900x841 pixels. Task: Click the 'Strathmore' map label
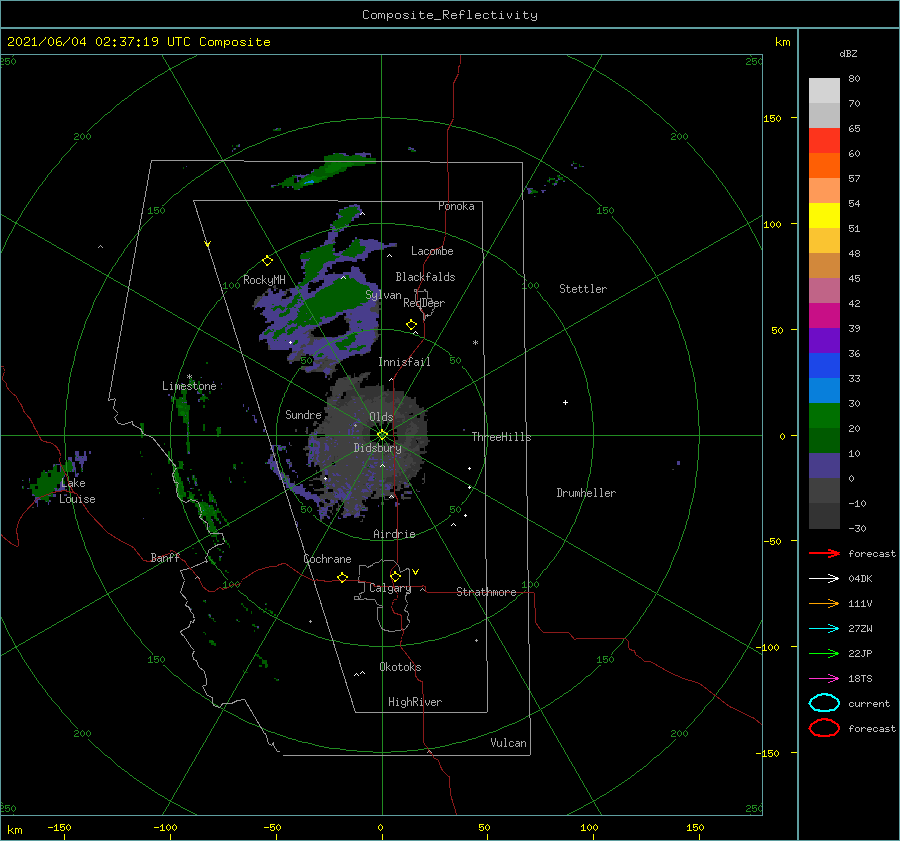(486, 592)
